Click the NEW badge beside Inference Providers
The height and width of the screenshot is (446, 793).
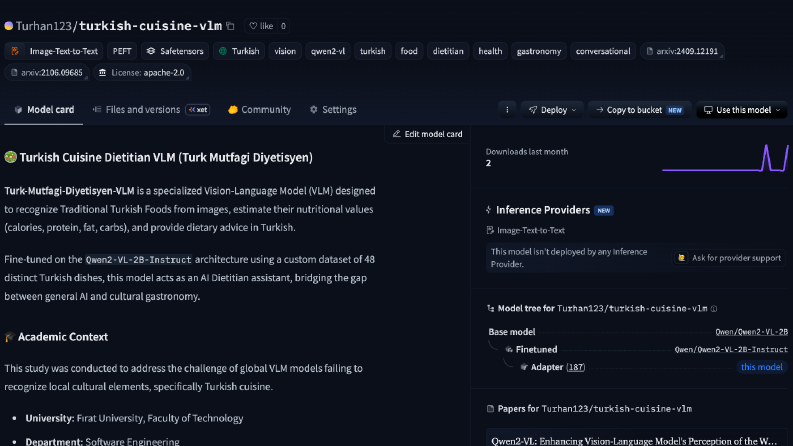coord(604,210)
